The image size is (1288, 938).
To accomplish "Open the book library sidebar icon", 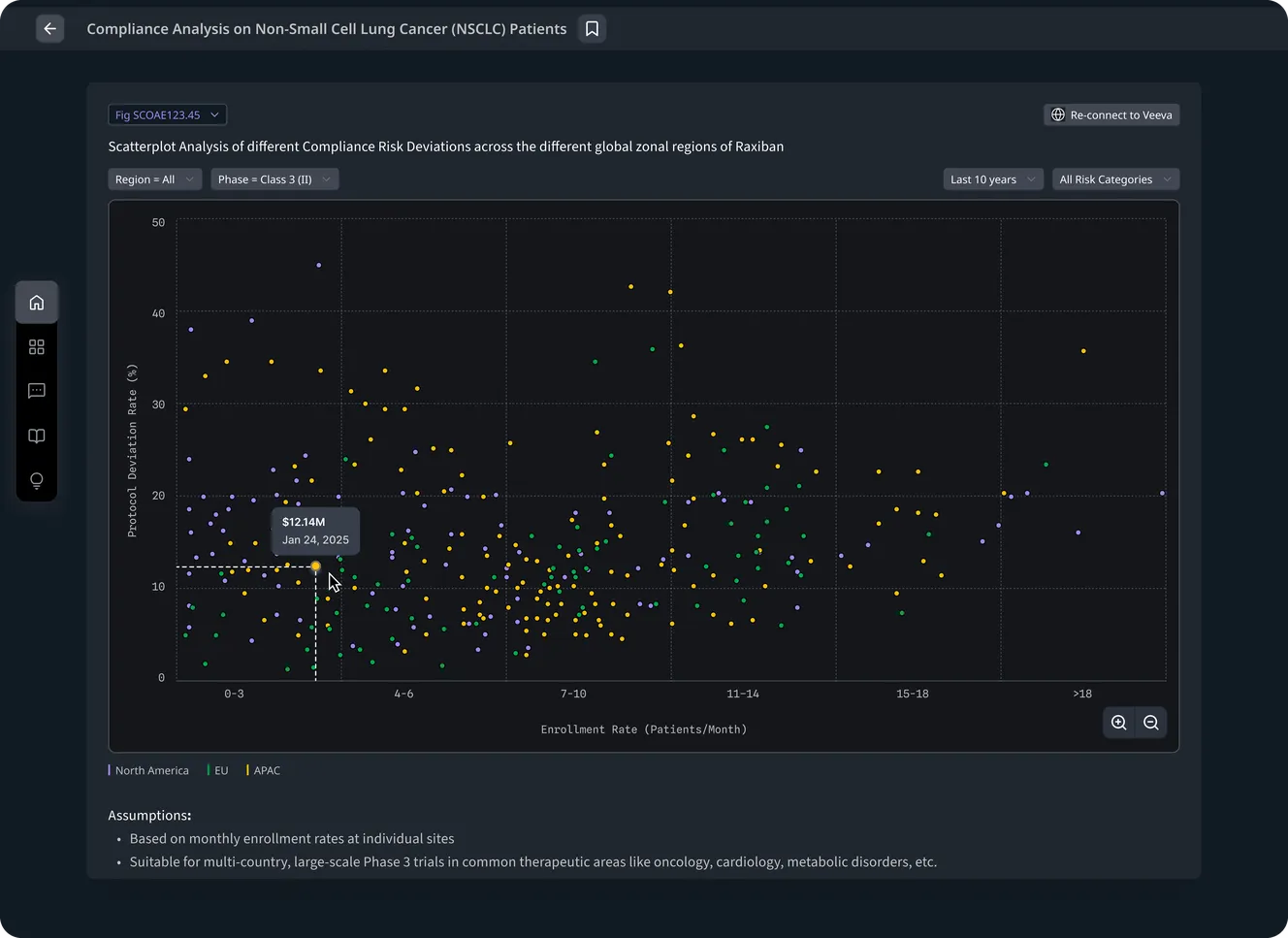I will (37, 436).
